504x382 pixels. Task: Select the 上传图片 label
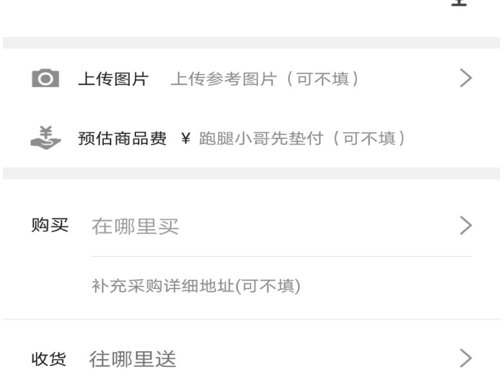click(113, 79)
